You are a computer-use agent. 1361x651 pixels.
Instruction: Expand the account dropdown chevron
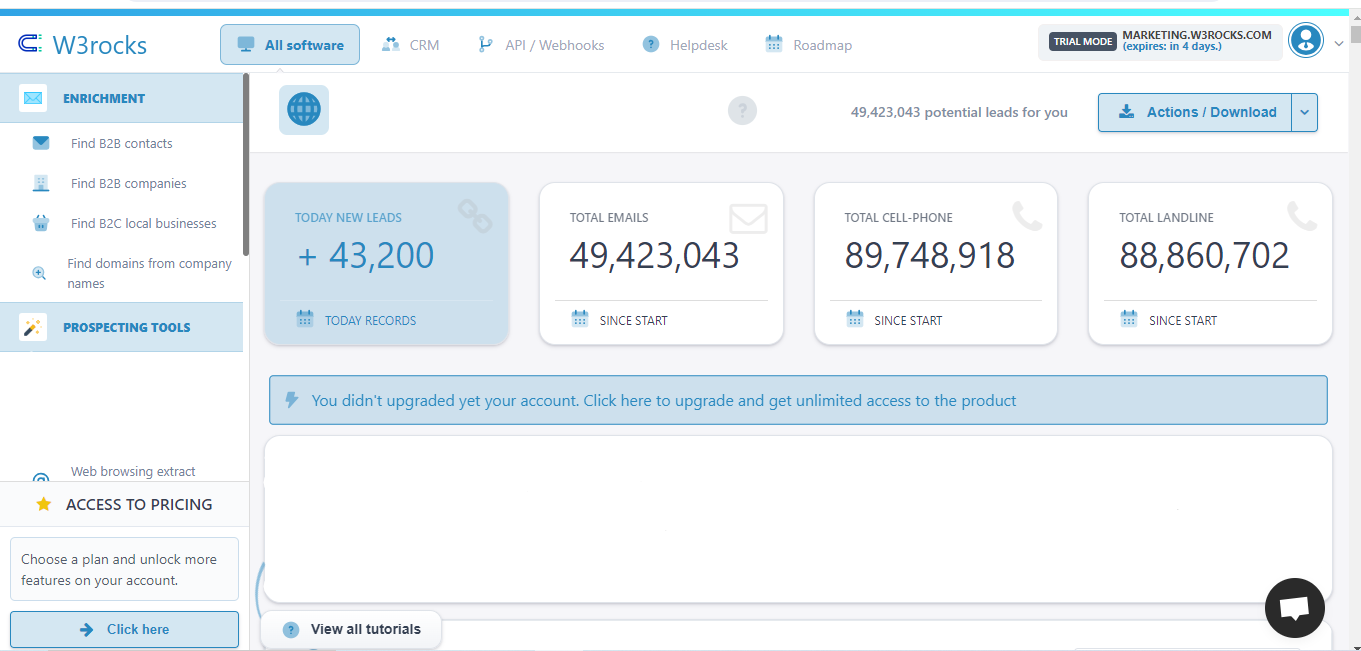click(x=1339, y=43)
